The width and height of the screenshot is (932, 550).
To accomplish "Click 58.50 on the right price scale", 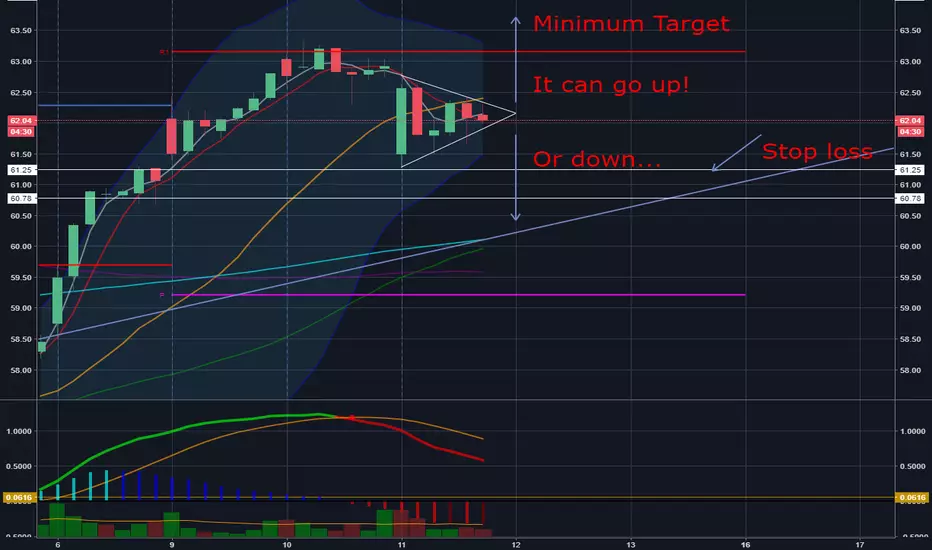I will [x=910, y=340].
